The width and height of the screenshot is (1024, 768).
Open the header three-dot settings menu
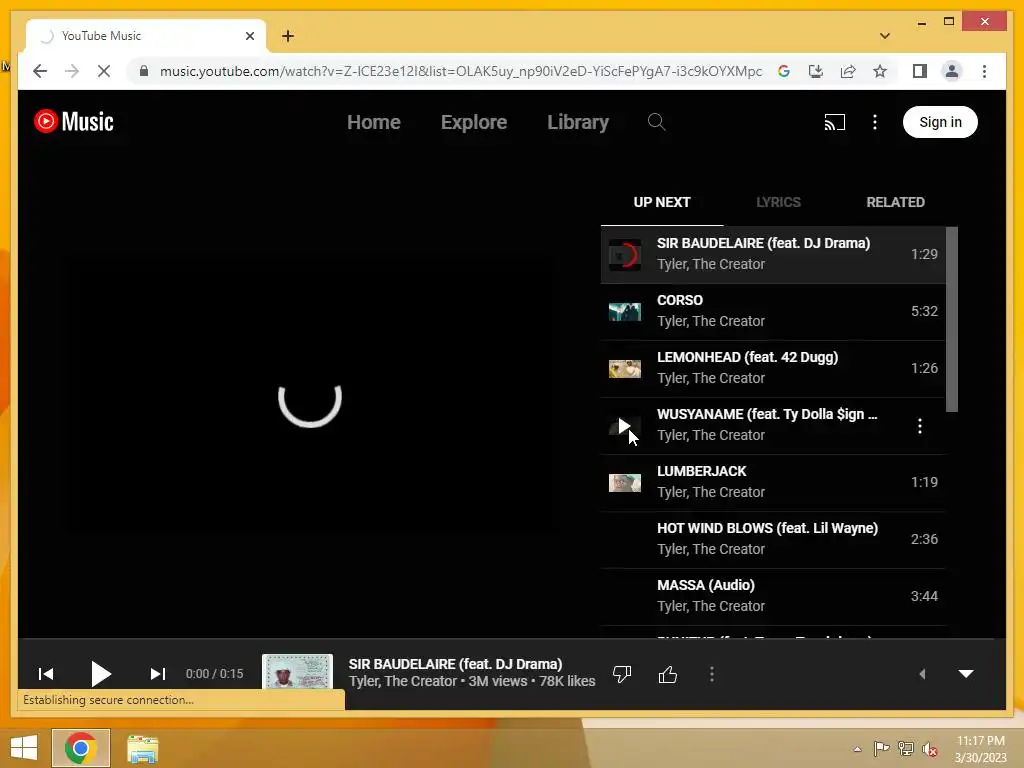(x=875, y=122)
